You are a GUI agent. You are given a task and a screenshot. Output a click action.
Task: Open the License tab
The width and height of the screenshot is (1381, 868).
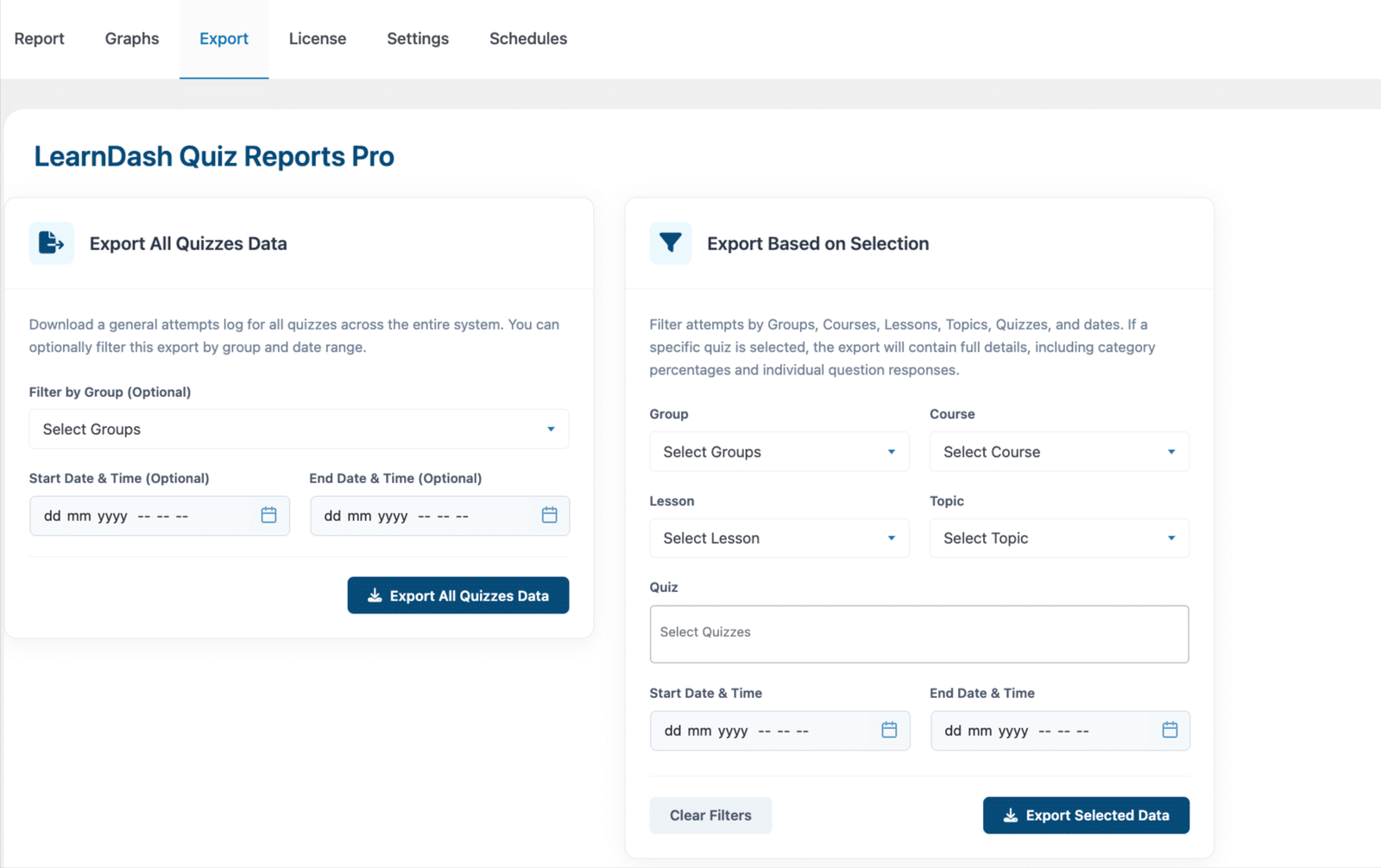[318, 39]
